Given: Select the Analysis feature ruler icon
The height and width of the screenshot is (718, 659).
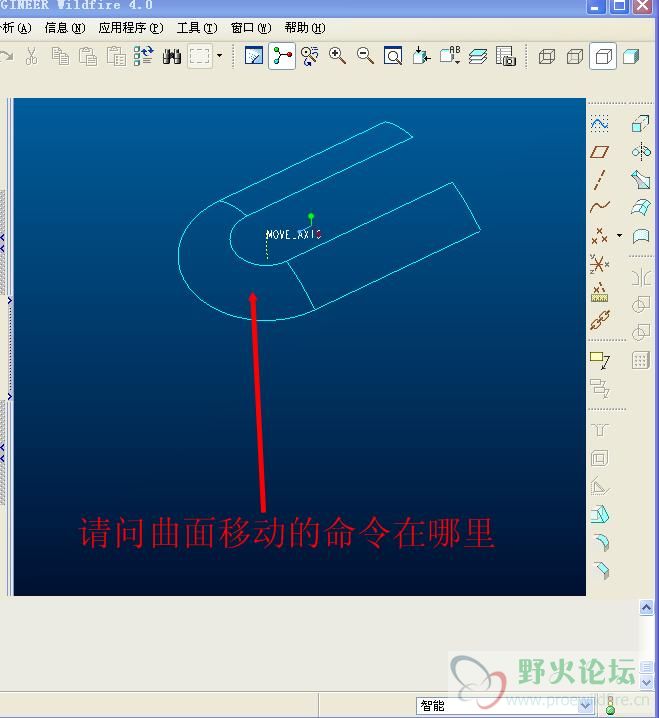Looking at the screenshot, I should click(x=599, y=292).
